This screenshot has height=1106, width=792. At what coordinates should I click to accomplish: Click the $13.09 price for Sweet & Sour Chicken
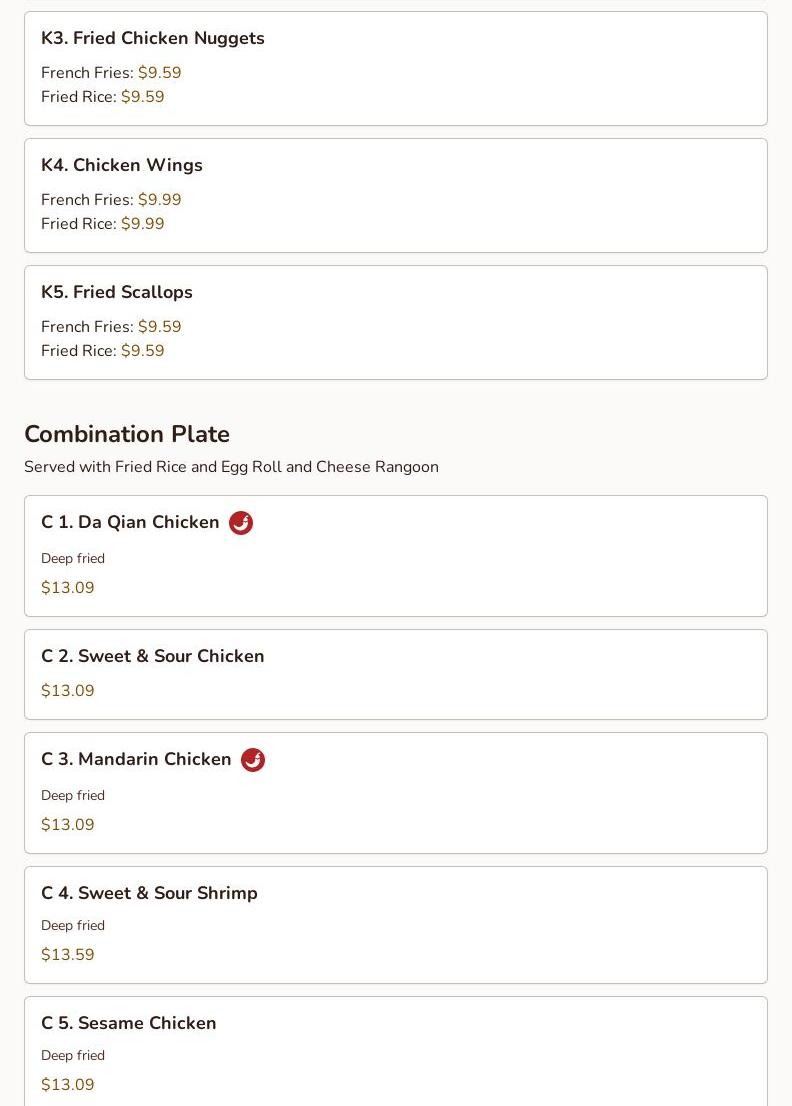tap(68, 691)
